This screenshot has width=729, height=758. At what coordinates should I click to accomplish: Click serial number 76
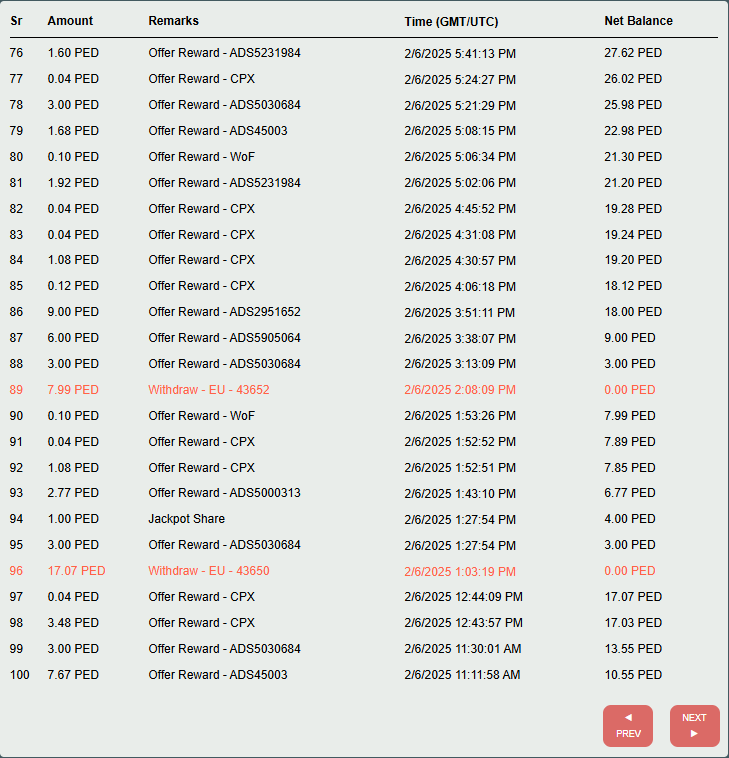16,53
